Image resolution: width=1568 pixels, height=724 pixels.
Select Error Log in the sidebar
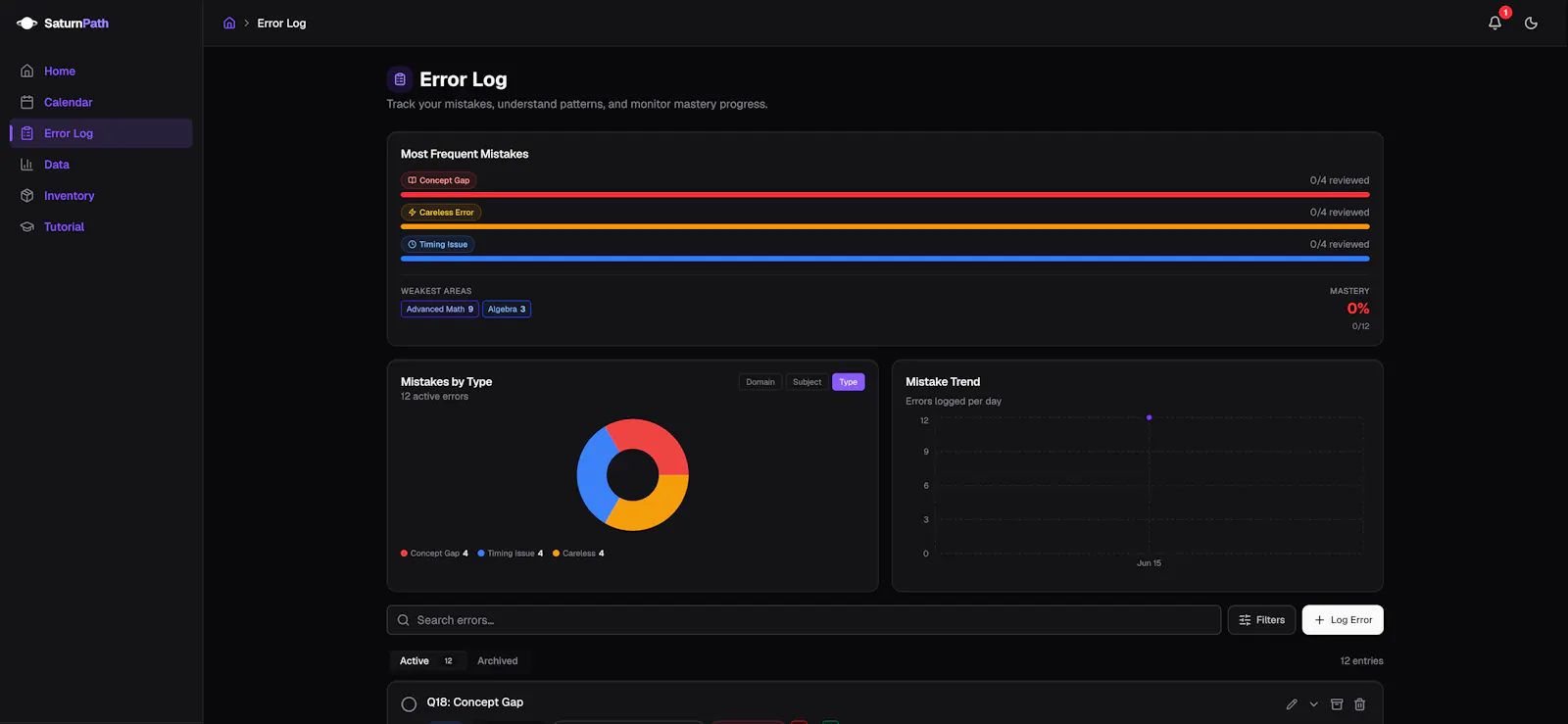click(x=101, y=133)
